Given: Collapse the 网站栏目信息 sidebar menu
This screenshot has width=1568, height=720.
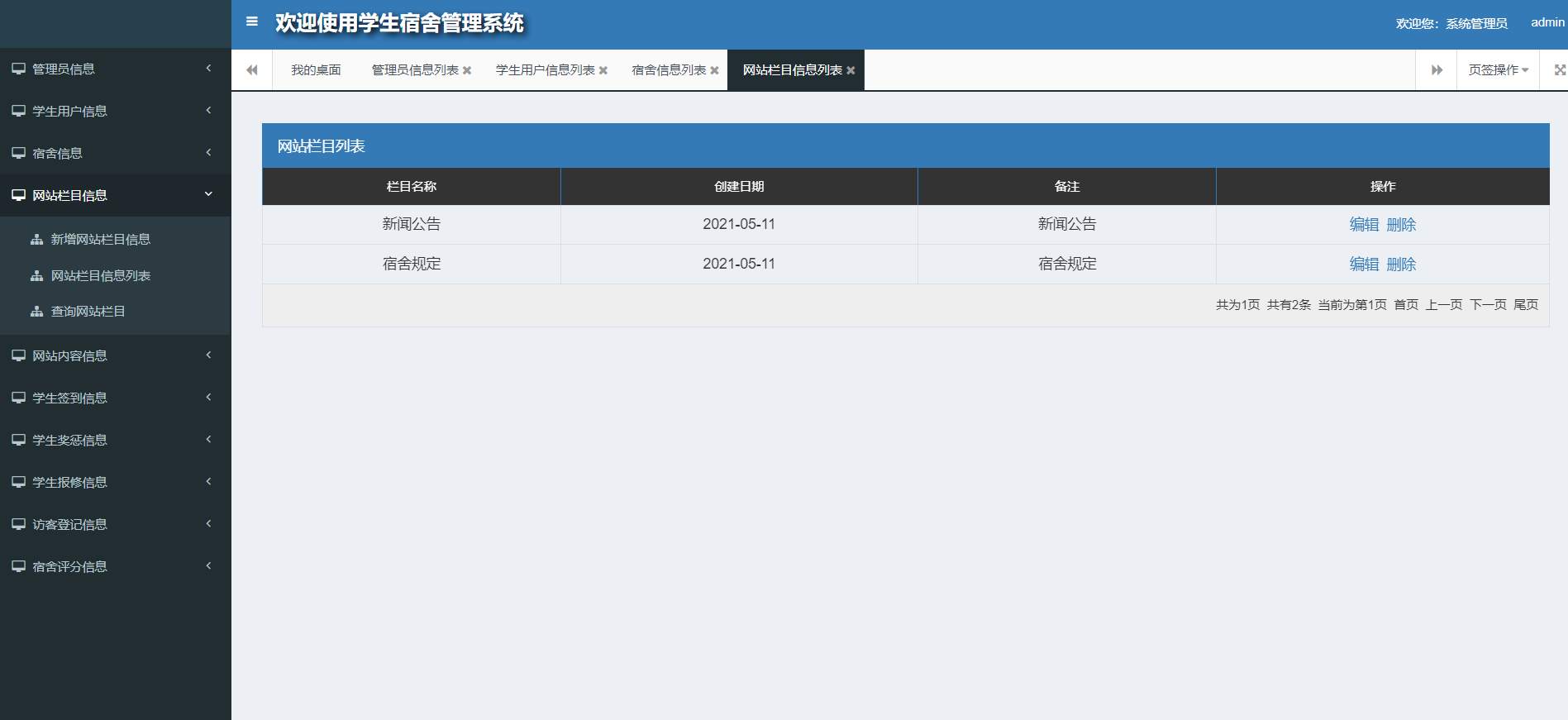Looking at the screenshot, I should click(x=115, y=195).
